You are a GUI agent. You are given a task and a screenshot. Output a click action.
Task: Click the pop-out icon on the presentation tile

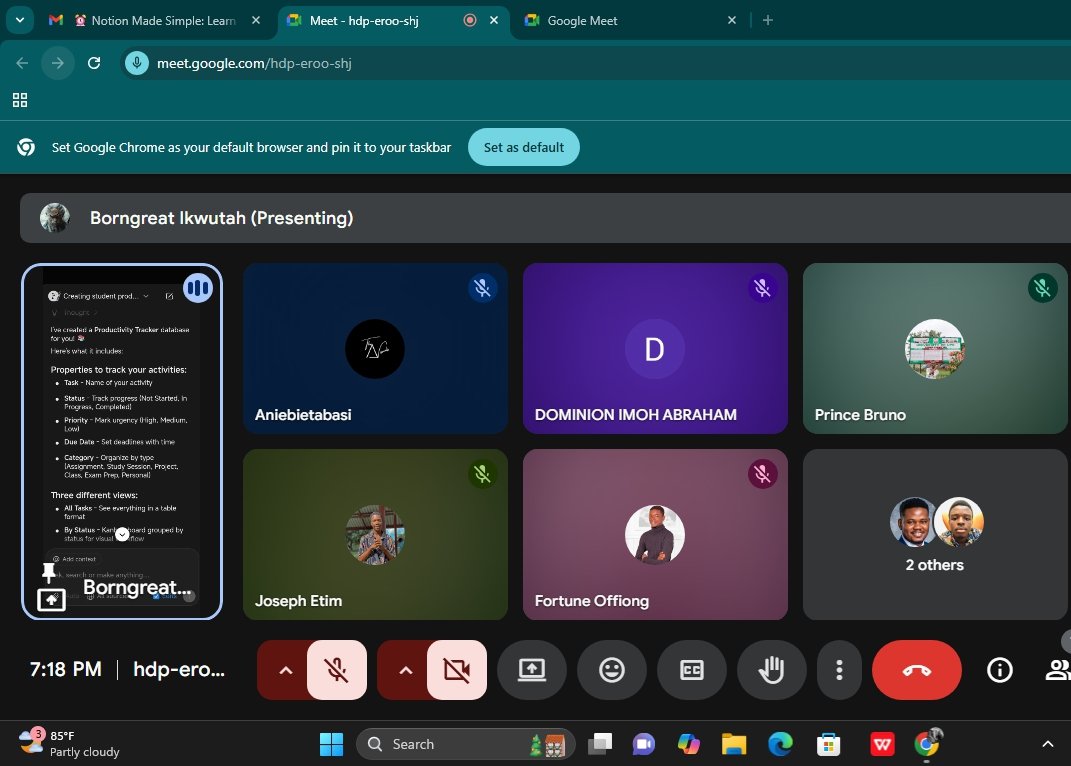click(50, 599)
